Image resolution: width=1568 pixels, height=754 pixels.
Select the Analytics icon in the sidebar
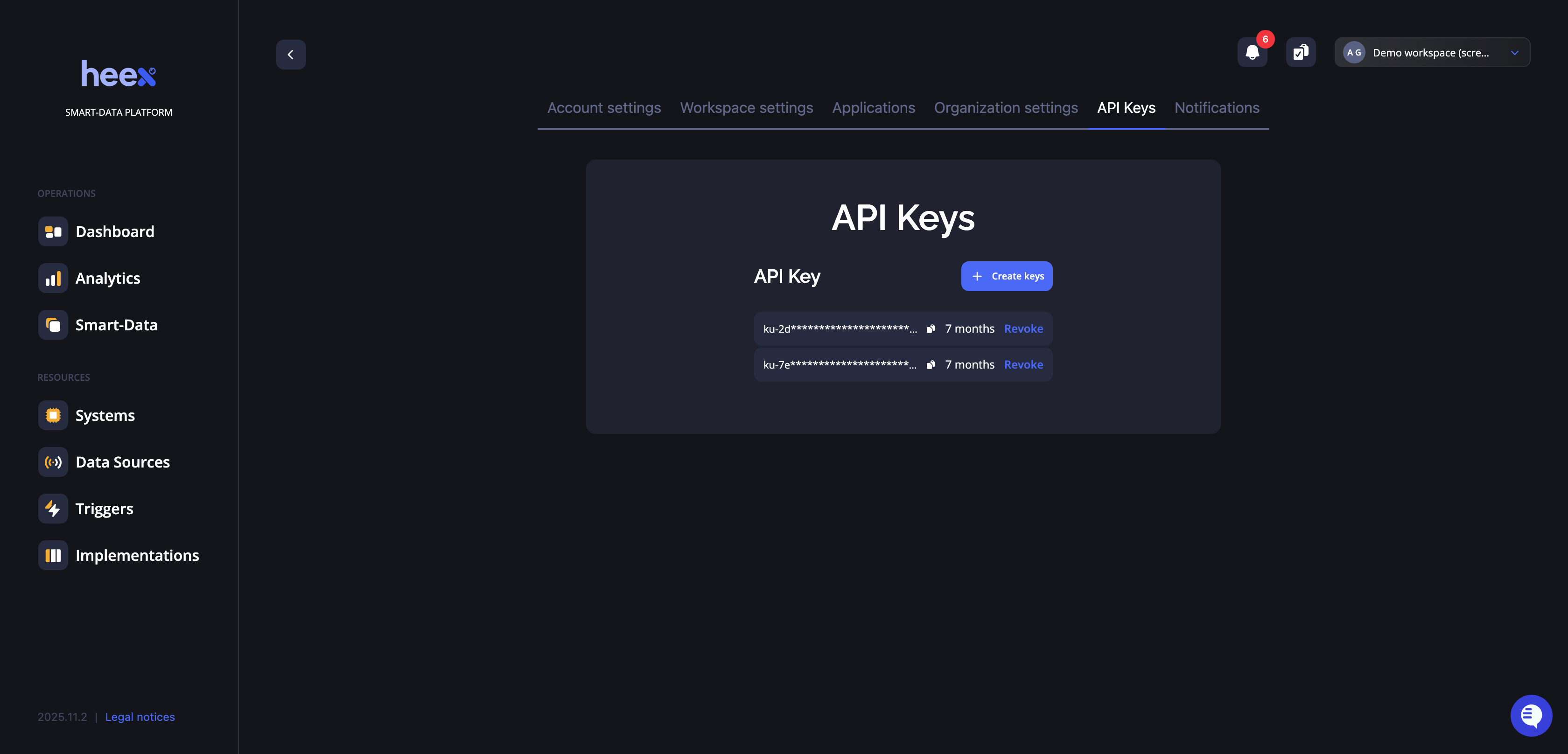[53, 278]
